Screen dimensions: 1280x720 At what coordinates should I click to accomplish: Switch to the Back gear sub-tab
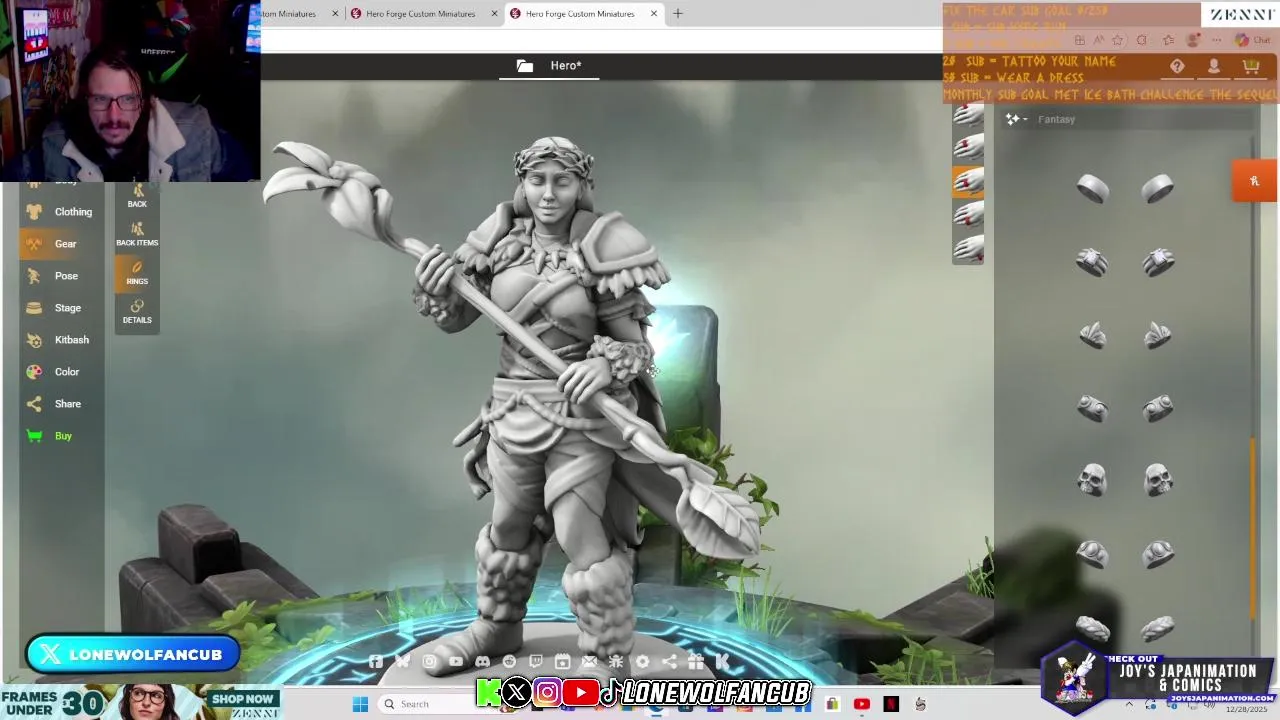tap(137, 196)
